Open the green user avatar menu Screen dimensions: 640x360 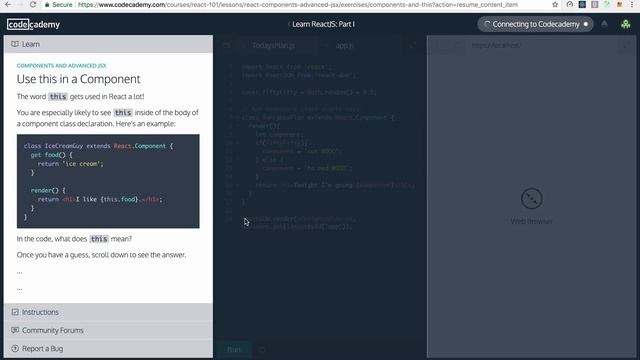(625, 24)
